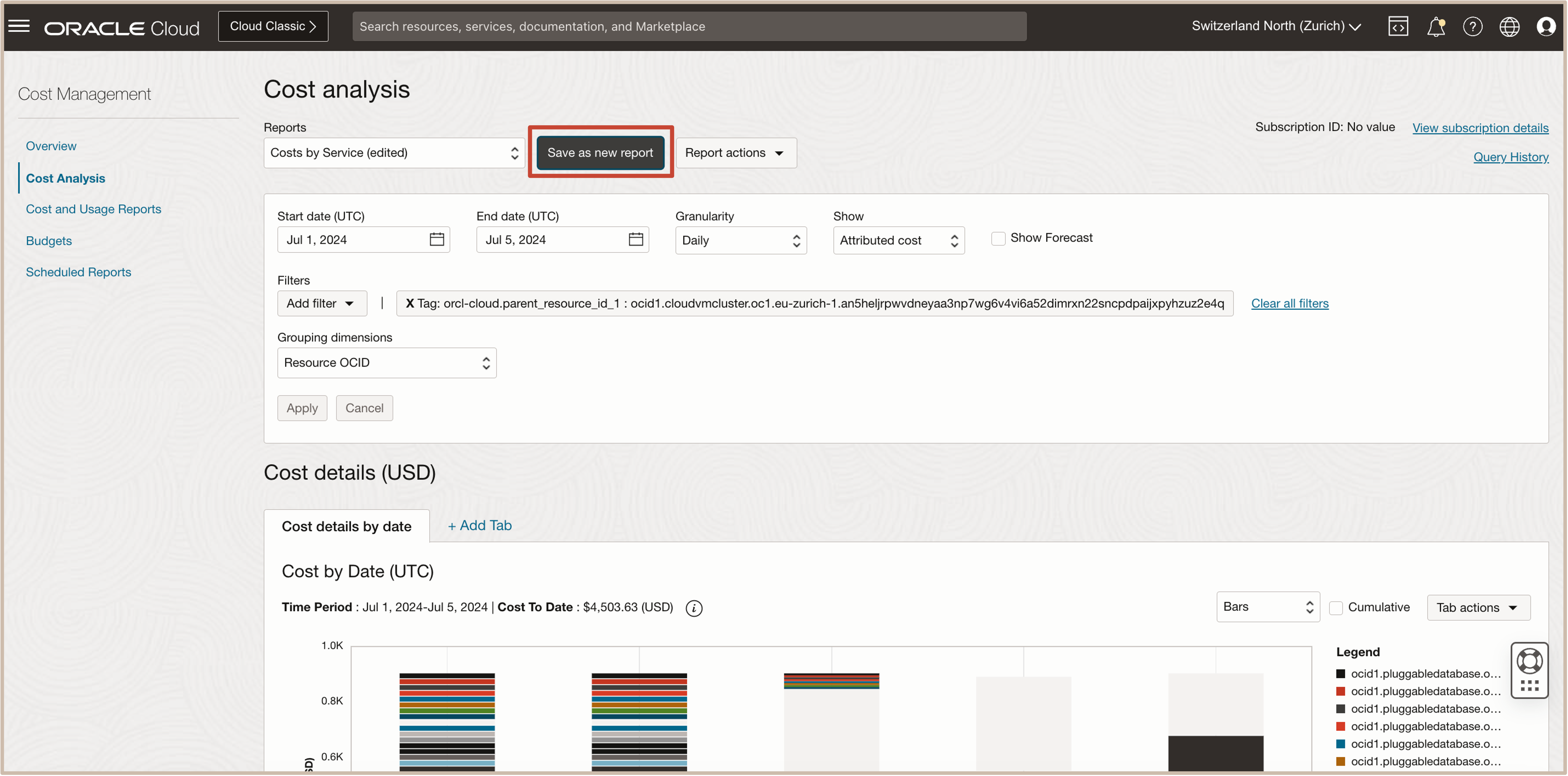Open the hamburger navigation menu

click(x=19, y=26)
